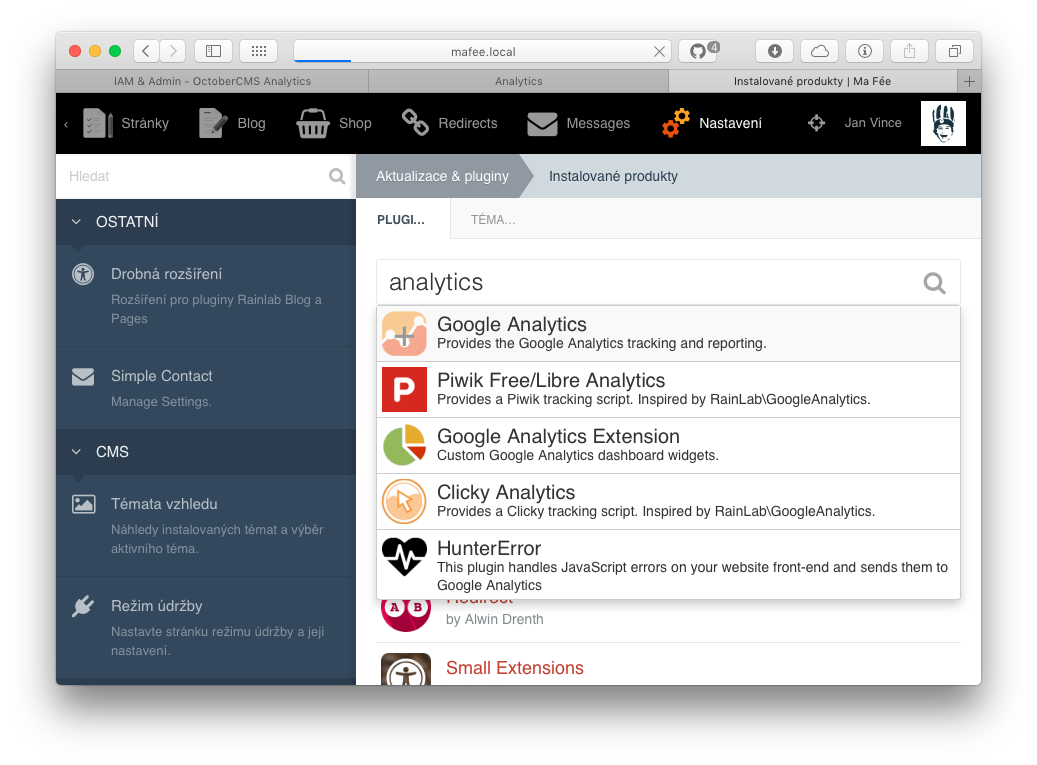Click the Instalované produkty breadcrumb
The width and height of the screenshot is (1037, 765).
613,176
